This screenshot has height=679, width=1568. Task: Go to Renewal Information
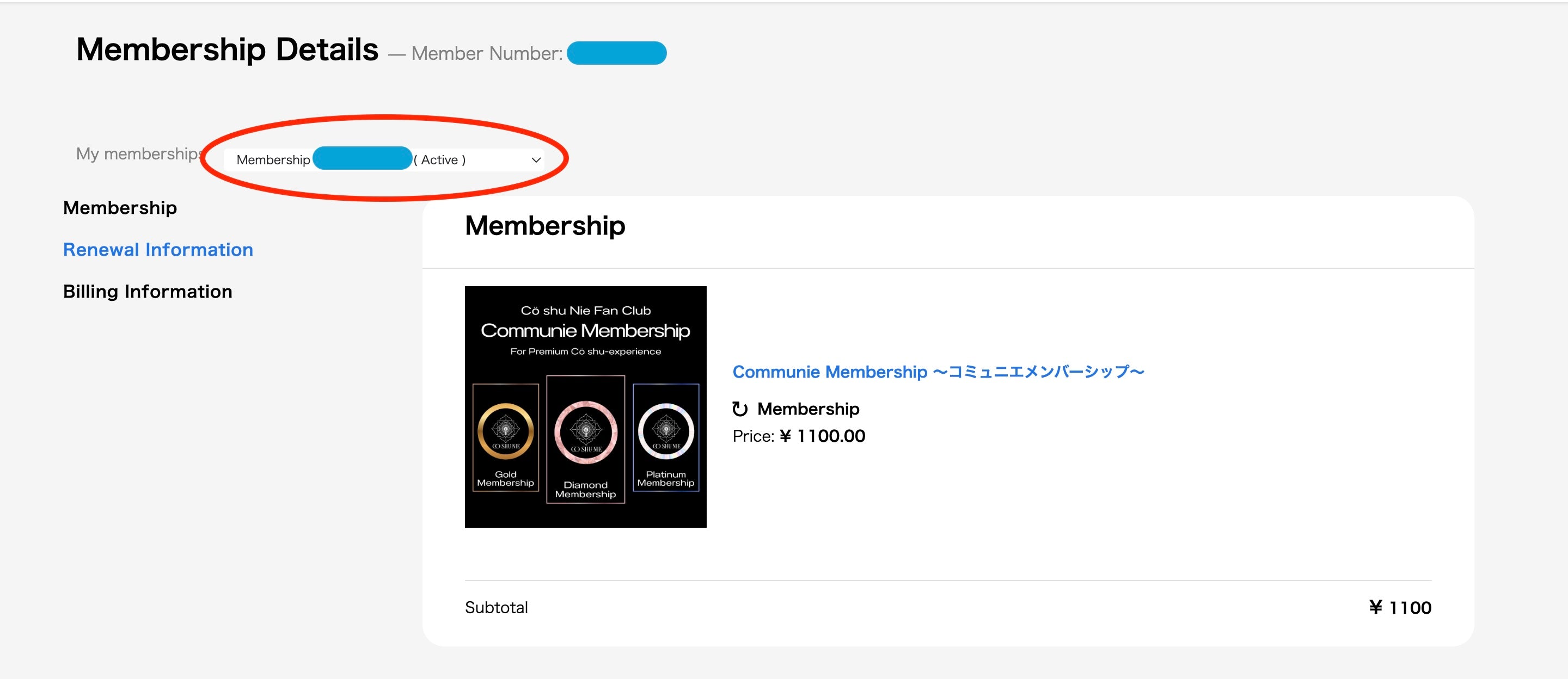tap(158, 249)
